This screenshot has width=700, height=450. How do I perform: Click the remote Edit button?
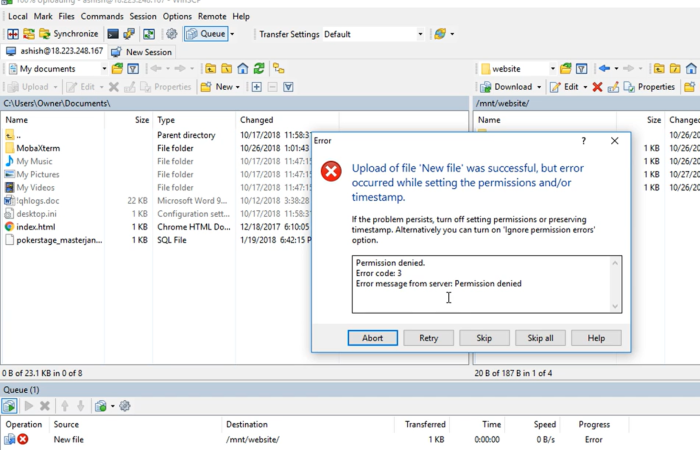click(x=564, y=87)
